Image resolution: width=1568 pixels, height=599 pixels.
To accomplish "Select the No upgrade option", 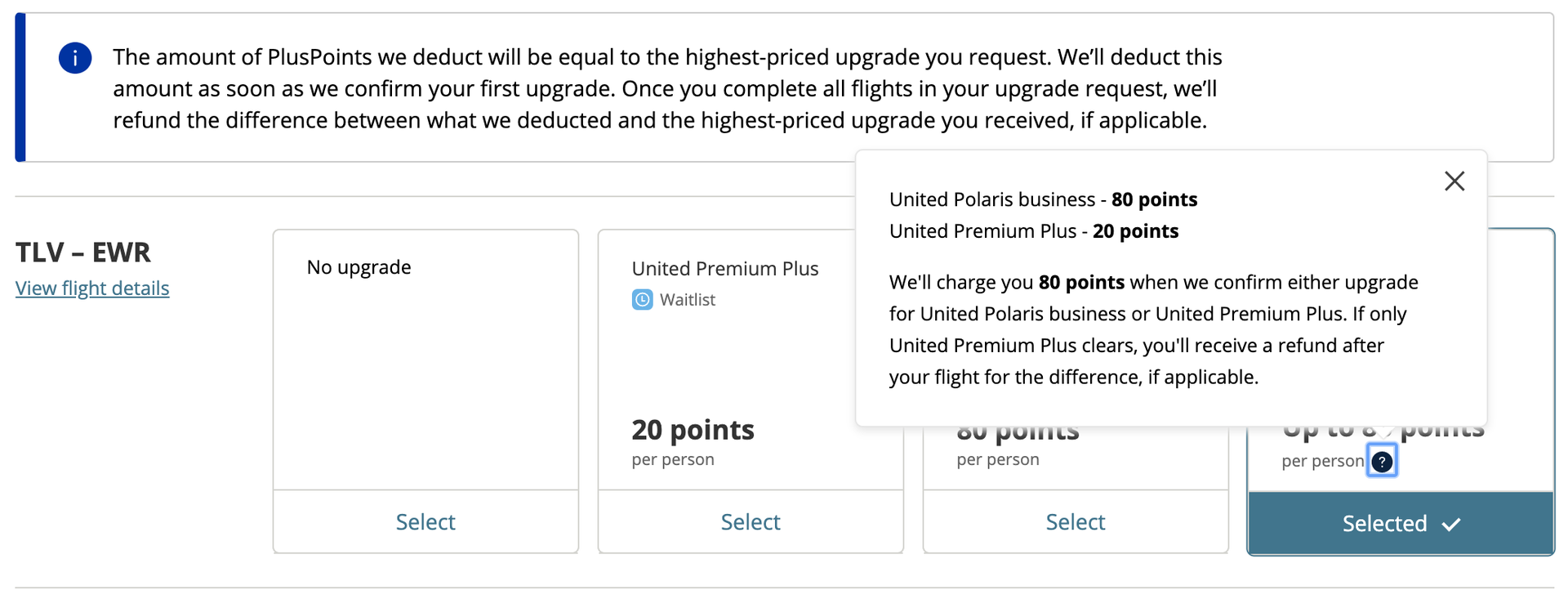I will (x=425, y=521).
